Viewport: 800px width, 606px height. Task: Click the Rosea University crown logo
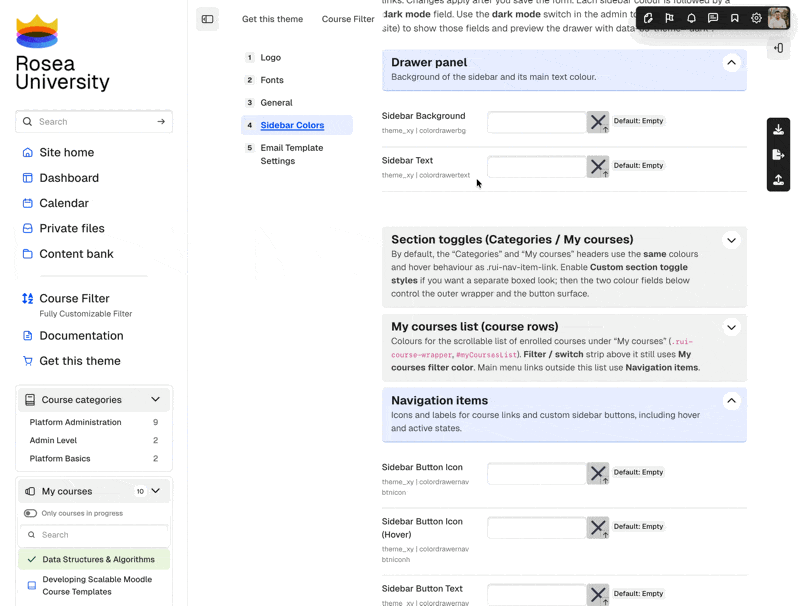(37, 31)
